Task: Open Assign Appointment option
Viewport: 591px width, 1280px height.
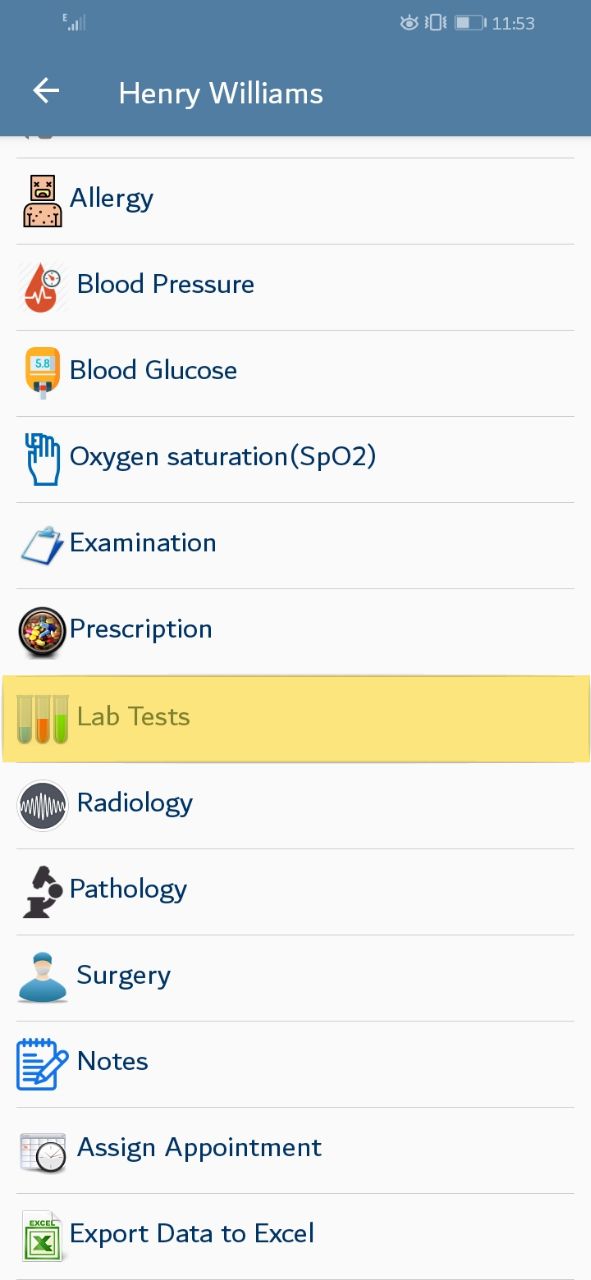Action: tap(295, 1149)
